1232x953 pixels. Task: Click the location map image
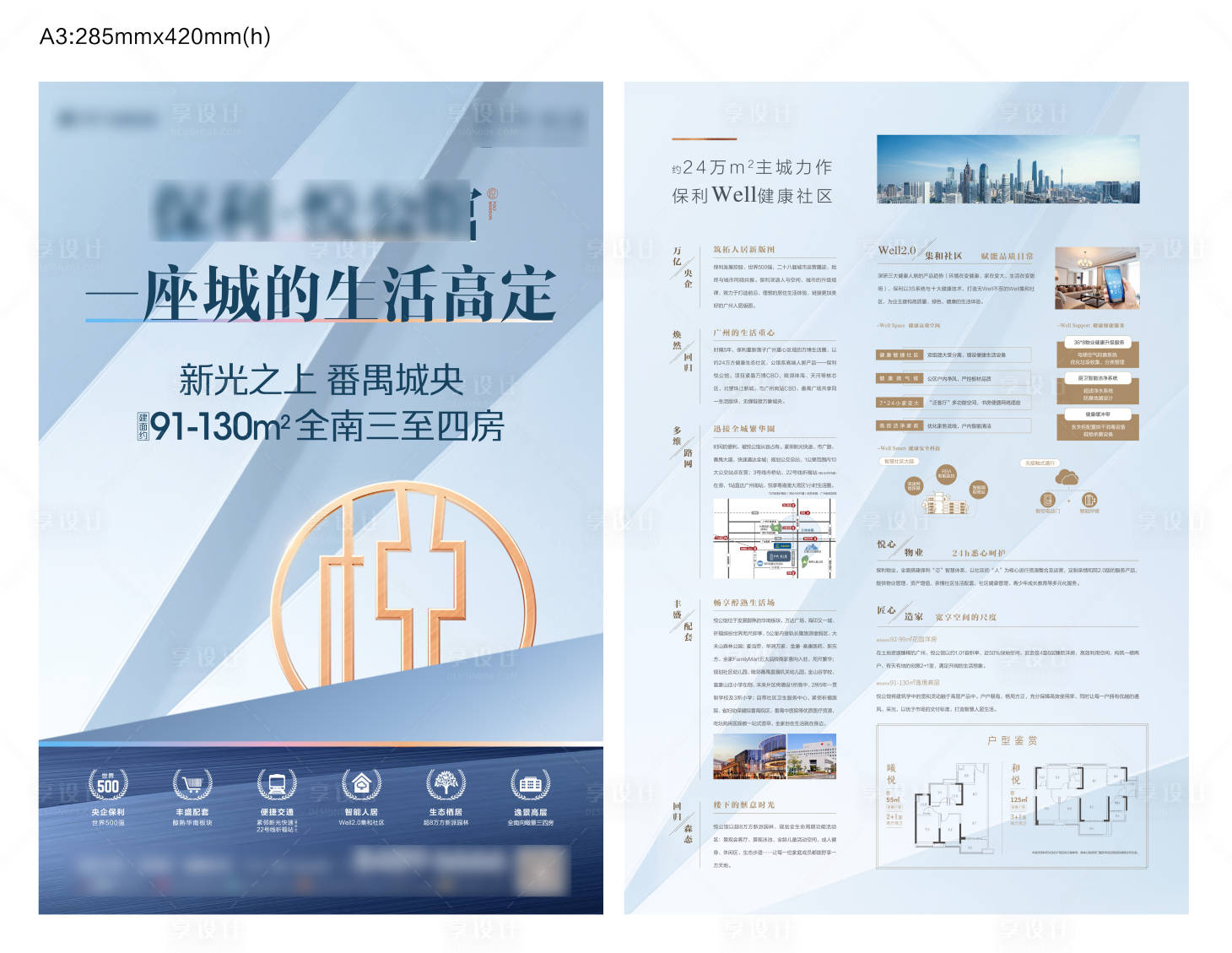(x=775, y=539)
